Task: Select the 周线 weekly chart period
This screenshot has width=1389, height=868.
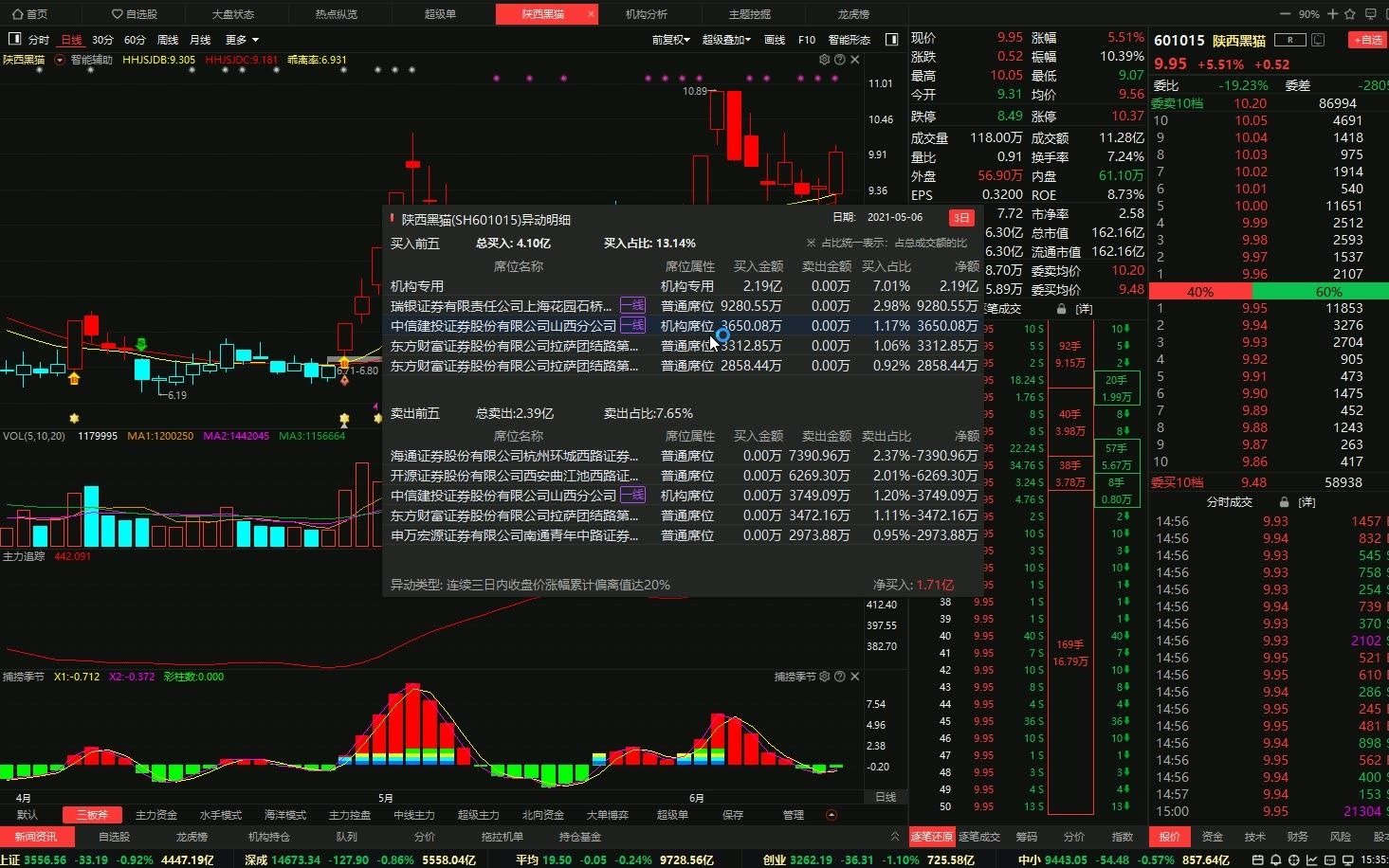Action: [168, 40]
